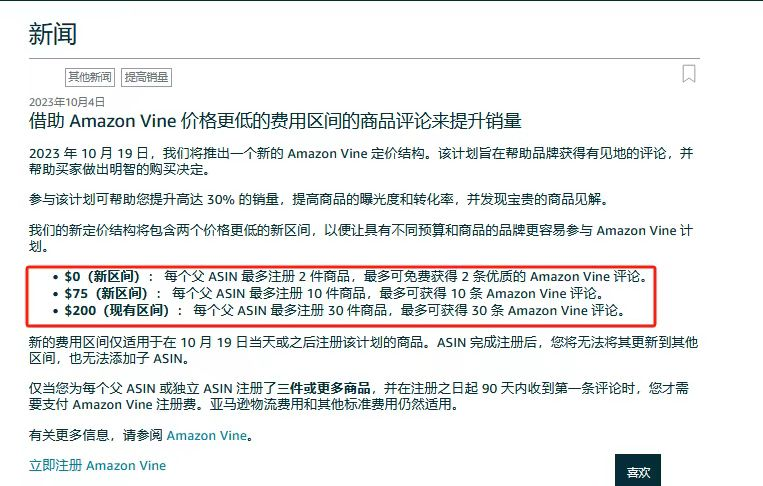Screen dimensions: 763x486
Task: Click the horizontal divider under 新闻
Action: pyautogui.click(x=364, y=58)
